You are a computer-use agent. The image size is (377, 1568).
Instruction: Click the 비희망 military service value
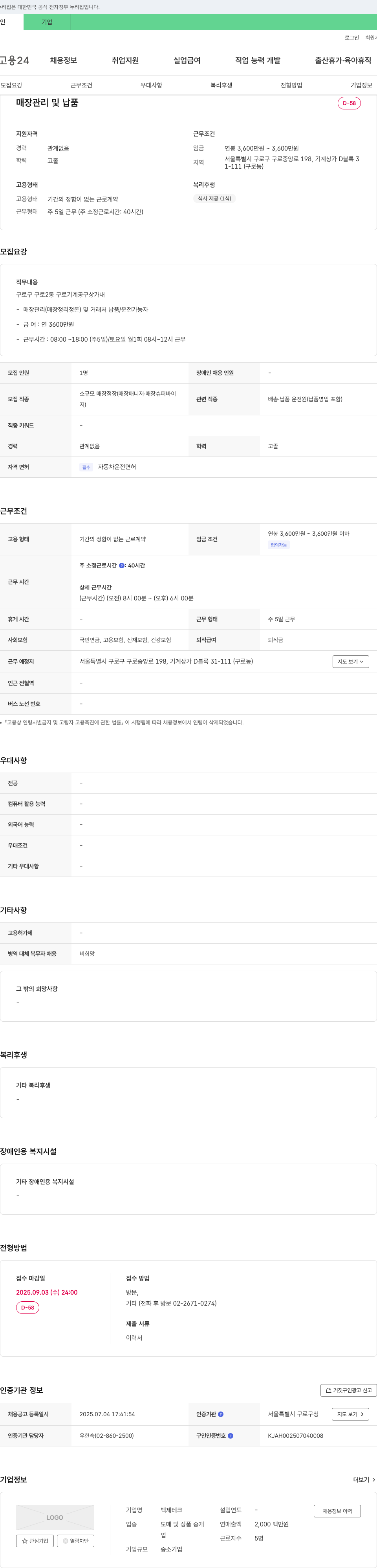click(87, 953)
